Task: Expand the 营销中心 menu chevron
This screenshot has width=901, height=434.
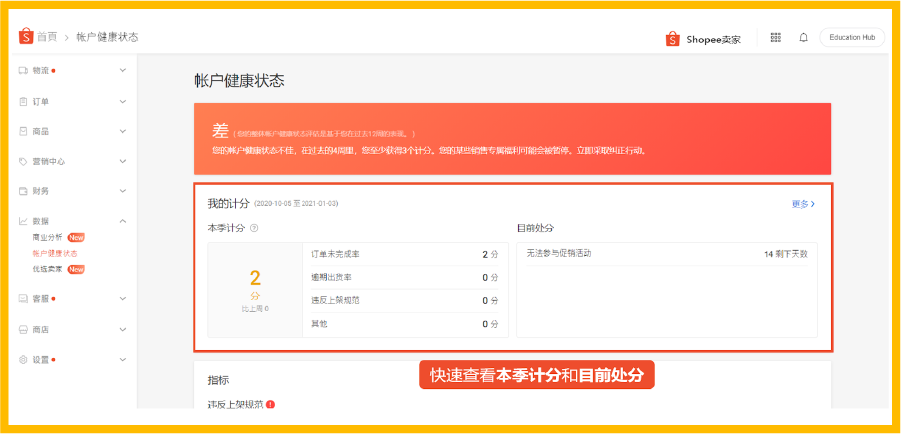Action: pyautogui.click(x=122, y=162)
